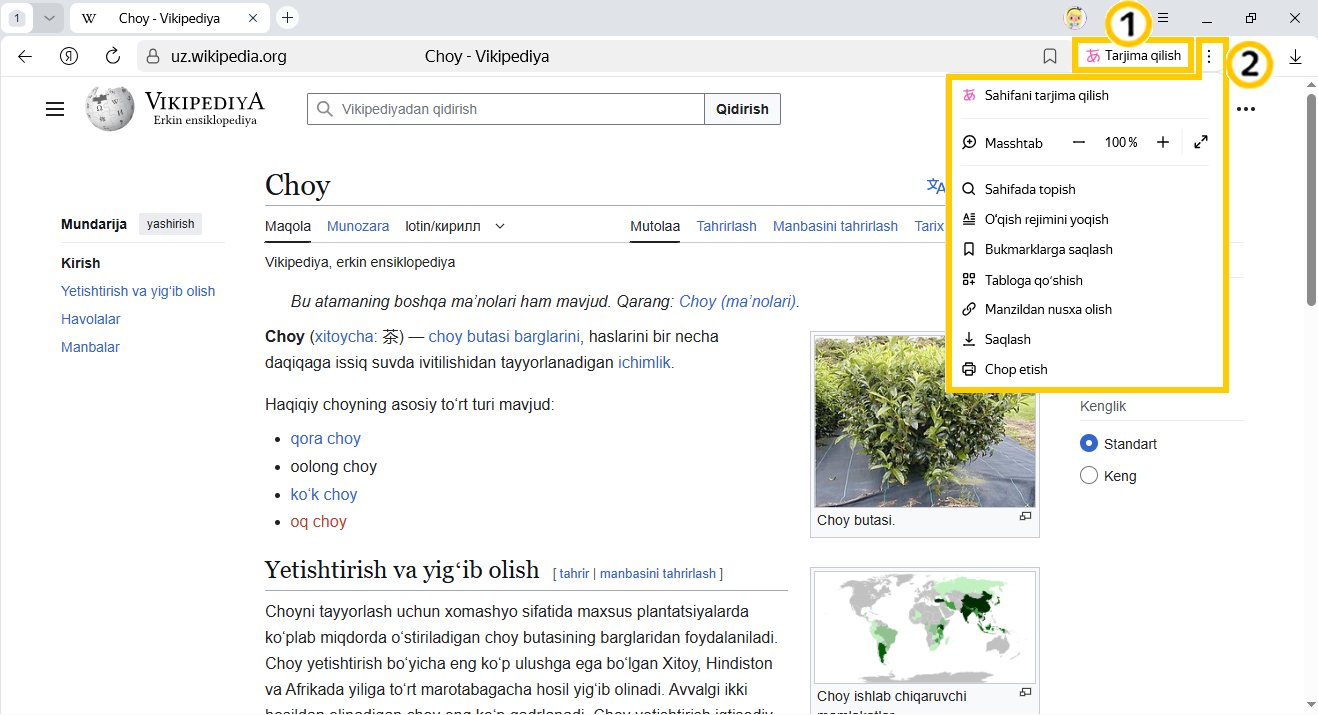Enter fullscreen via zoom expand icon
Viewport: 1318px width, 715px height.
[x=1200, y=143]
